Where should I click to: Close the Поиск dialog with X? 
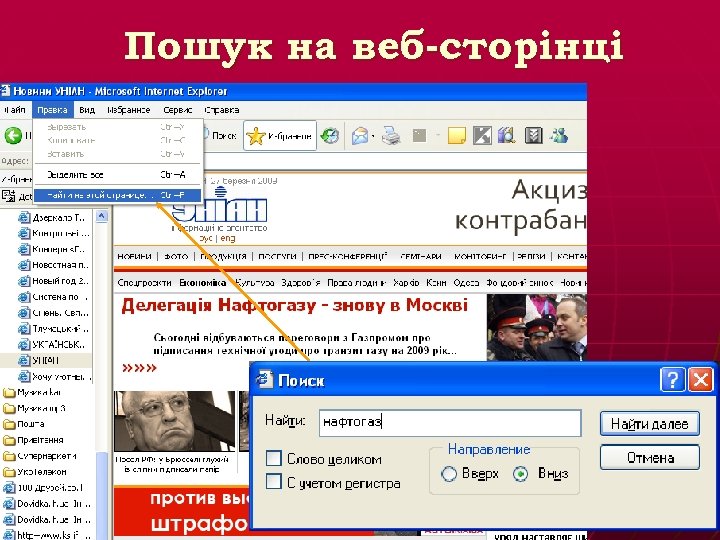pyautogui.click(x=701, y=380)
